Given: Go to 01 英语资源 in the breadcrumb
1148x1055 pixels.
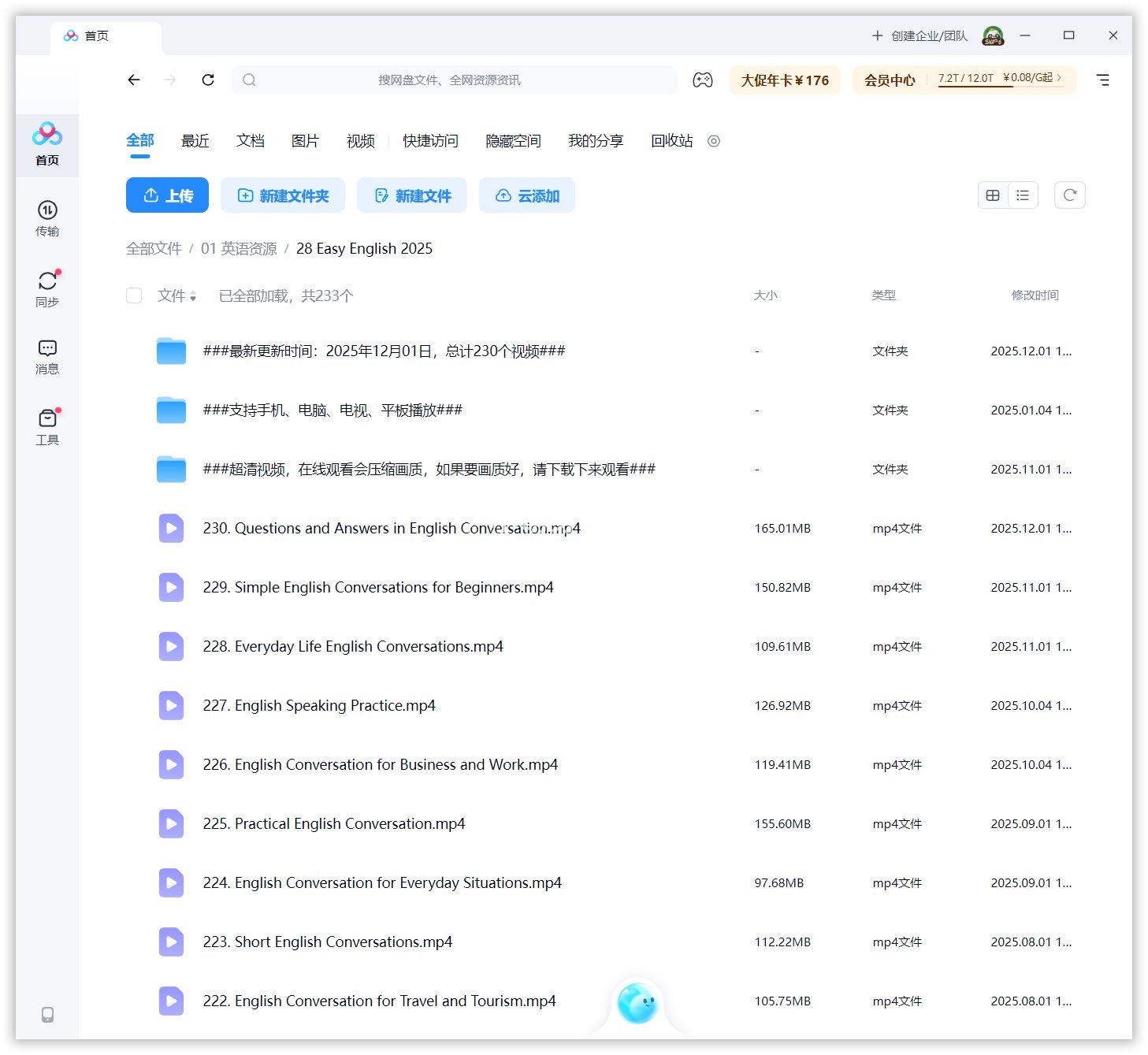Looking at the screenshot, I should (x=239, y=249).
